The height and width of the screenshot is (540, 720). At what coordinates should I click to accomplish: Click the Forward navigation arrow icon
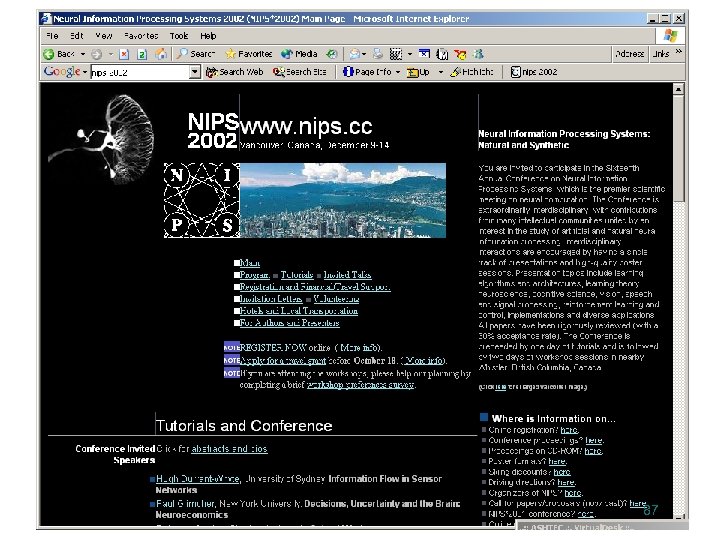click(x=96, y=54)
